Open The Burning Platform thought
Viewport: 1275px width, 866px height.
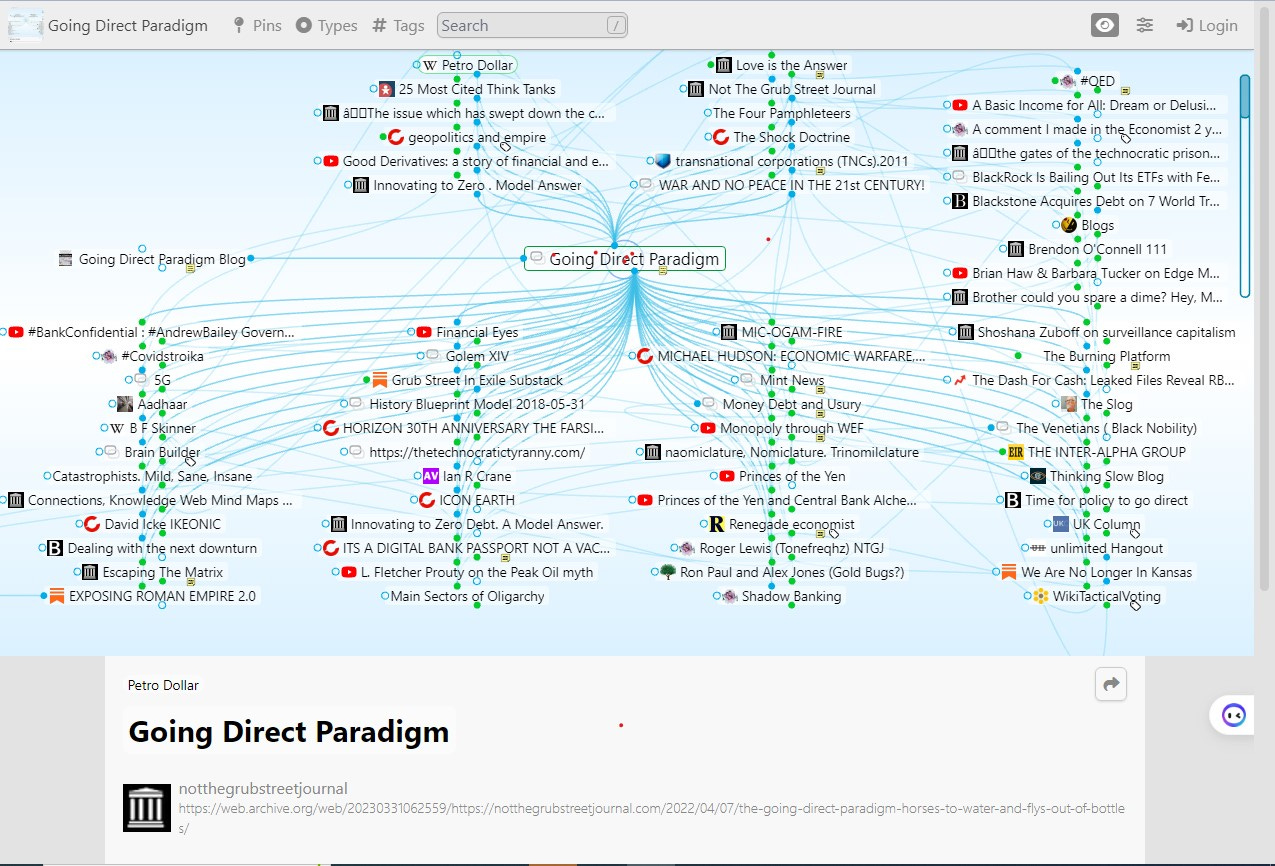(x=1106, y=356)
